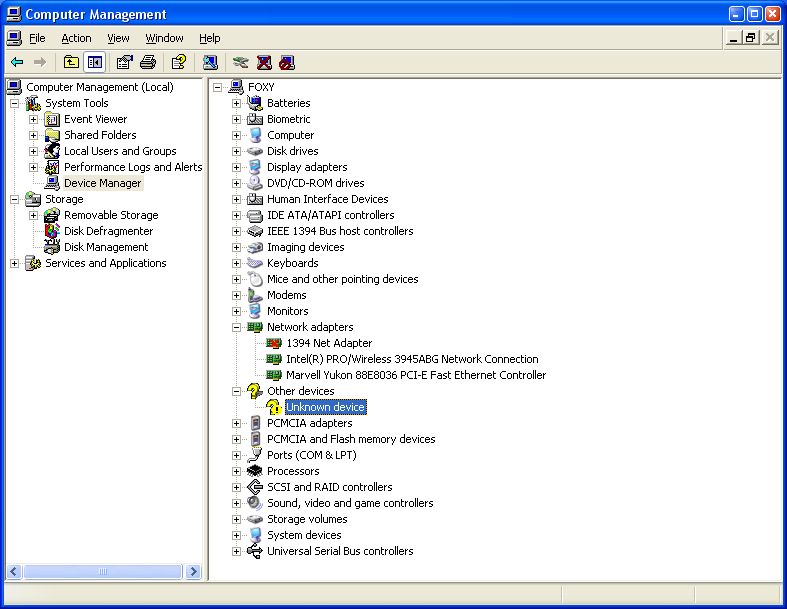Restore the inner MMC child window
787x609 pixels.
[x=751, y=38]
